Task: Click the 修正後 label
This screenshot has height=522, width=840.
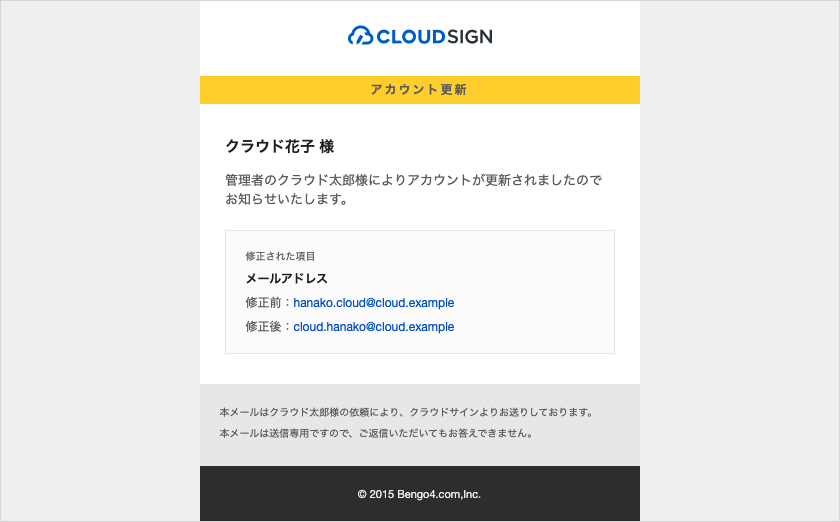Action: tap(263, 327)
